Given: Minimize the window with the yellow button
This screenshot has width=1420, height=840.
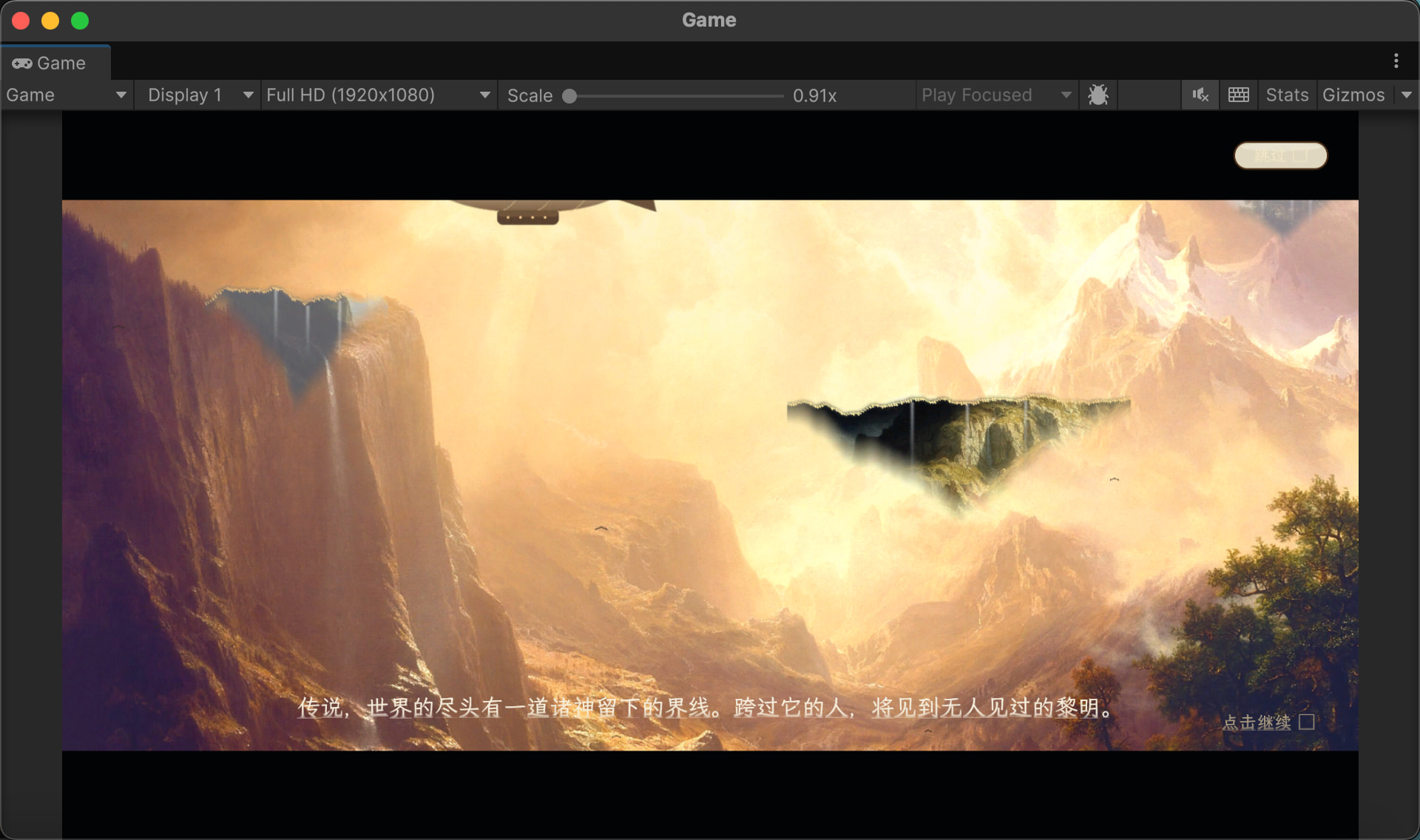Looking at the screenshot, I should 50,21.
